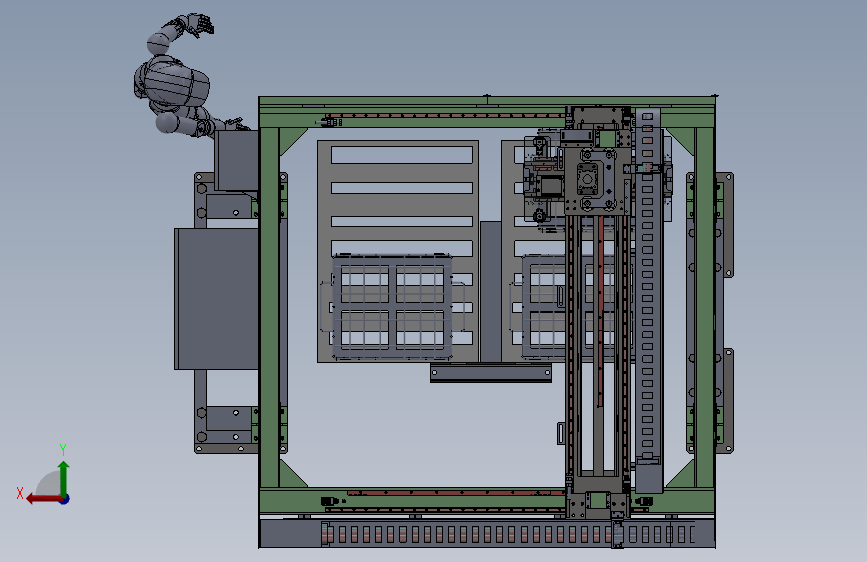Select the large gray cabinet on the left side
This screenshot has width=867, height=562.
(x=216, y=299)
